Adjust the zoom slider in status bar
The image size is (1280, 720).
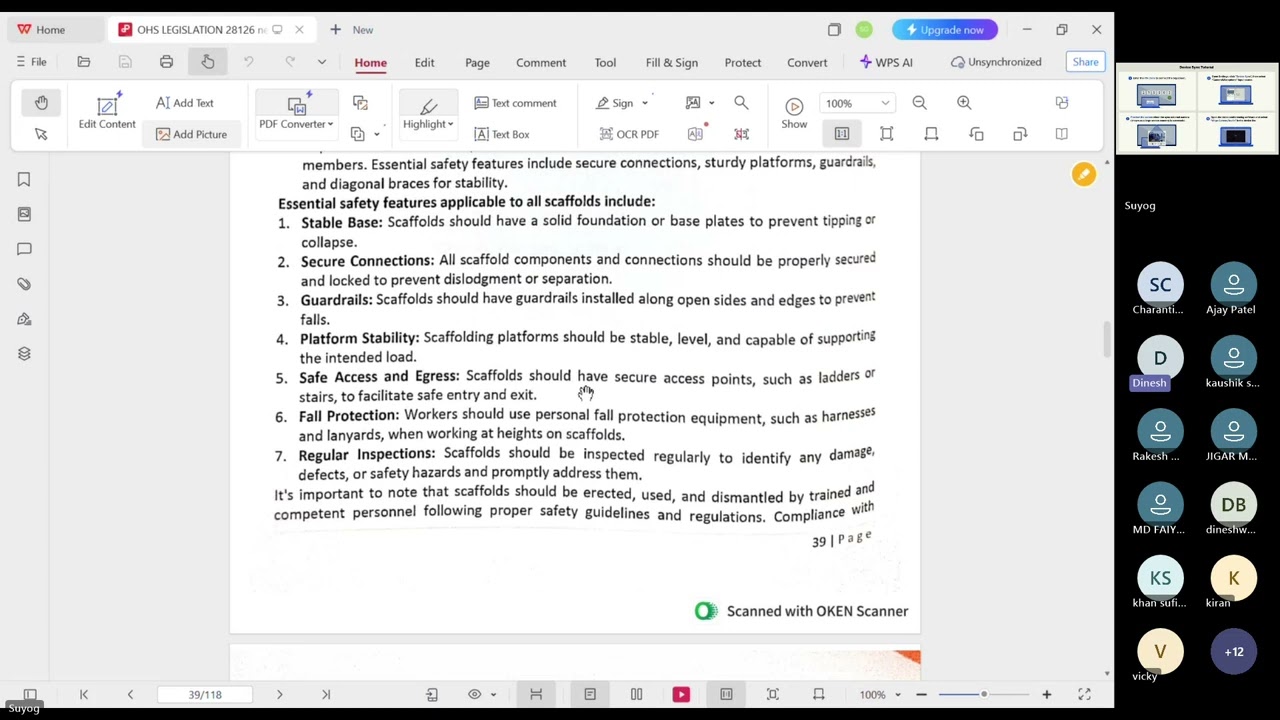point(983,694)
